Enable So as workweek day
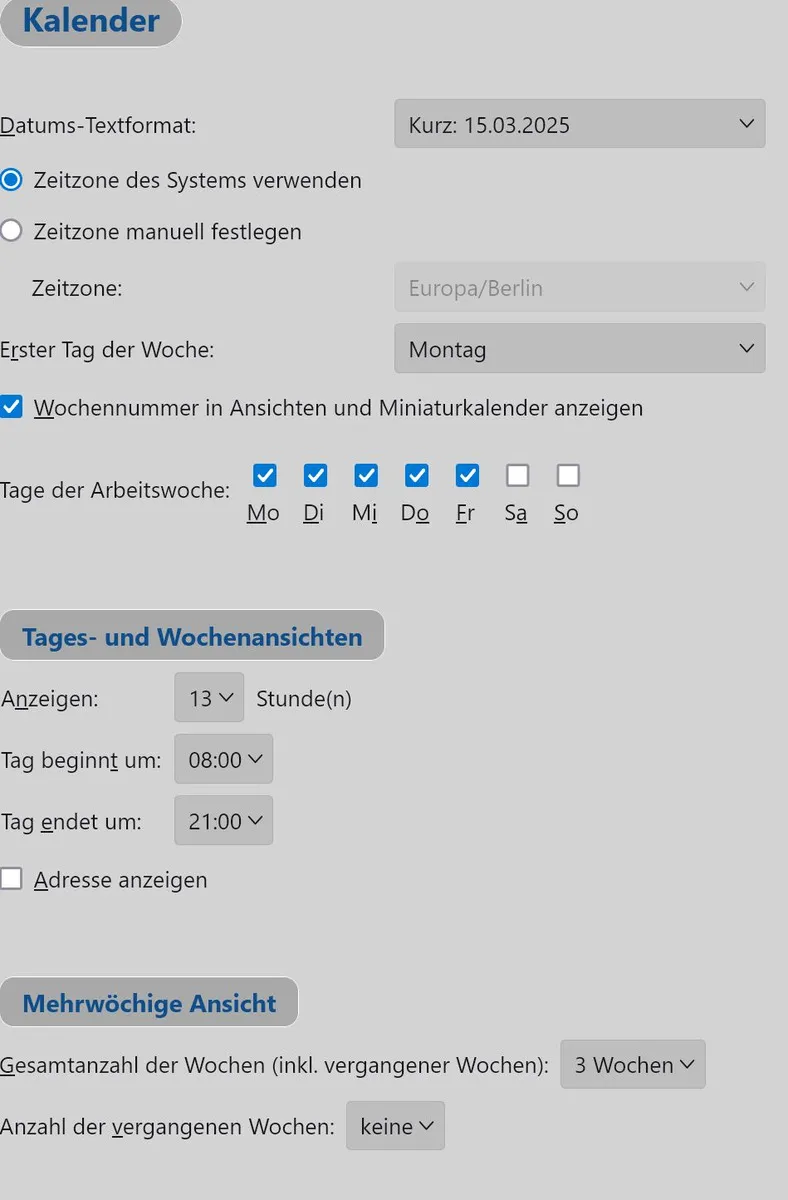This screenshot has height=1200, width=788. 568,475
